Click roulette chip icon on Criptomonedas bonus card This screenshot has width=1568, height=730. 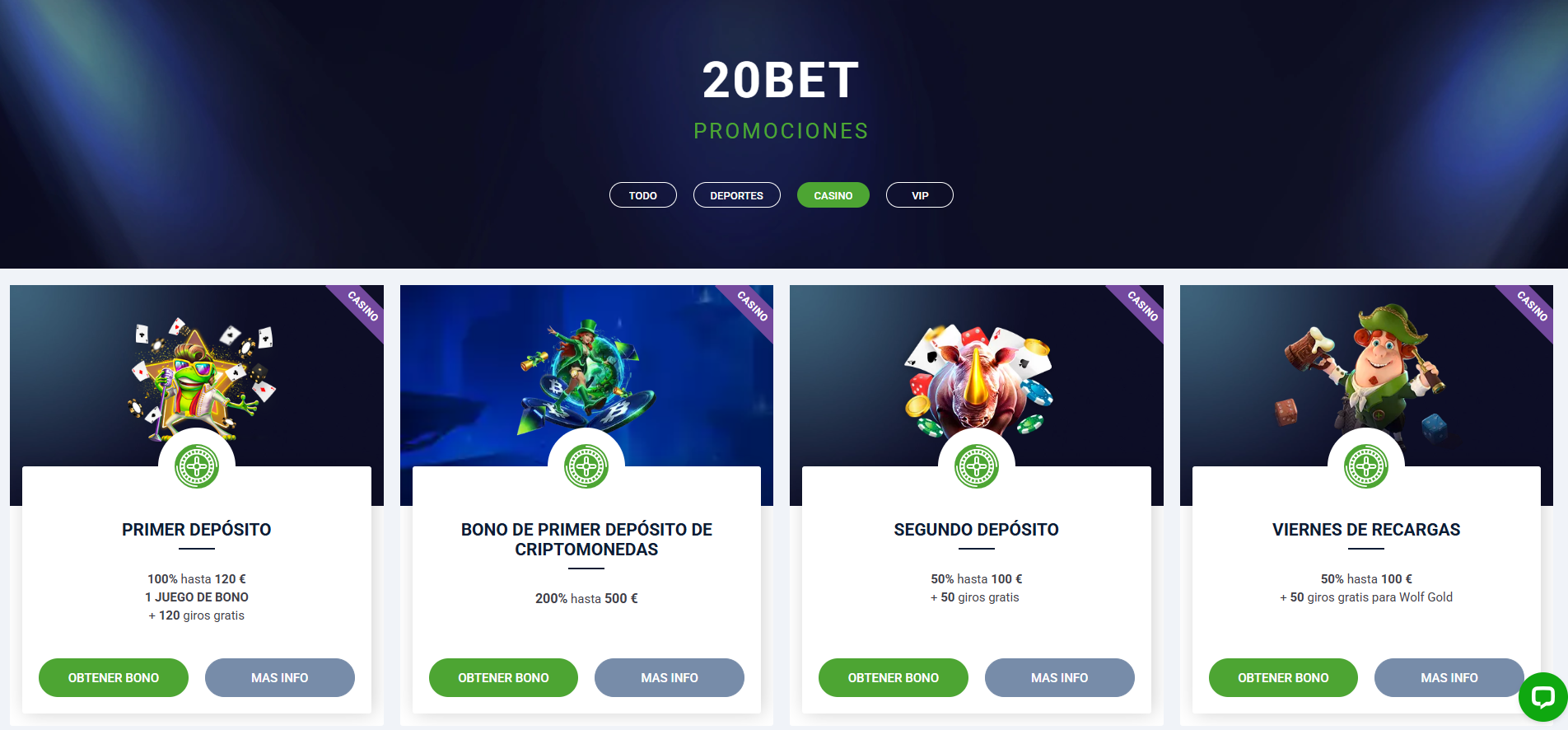(x=586, y=466)
